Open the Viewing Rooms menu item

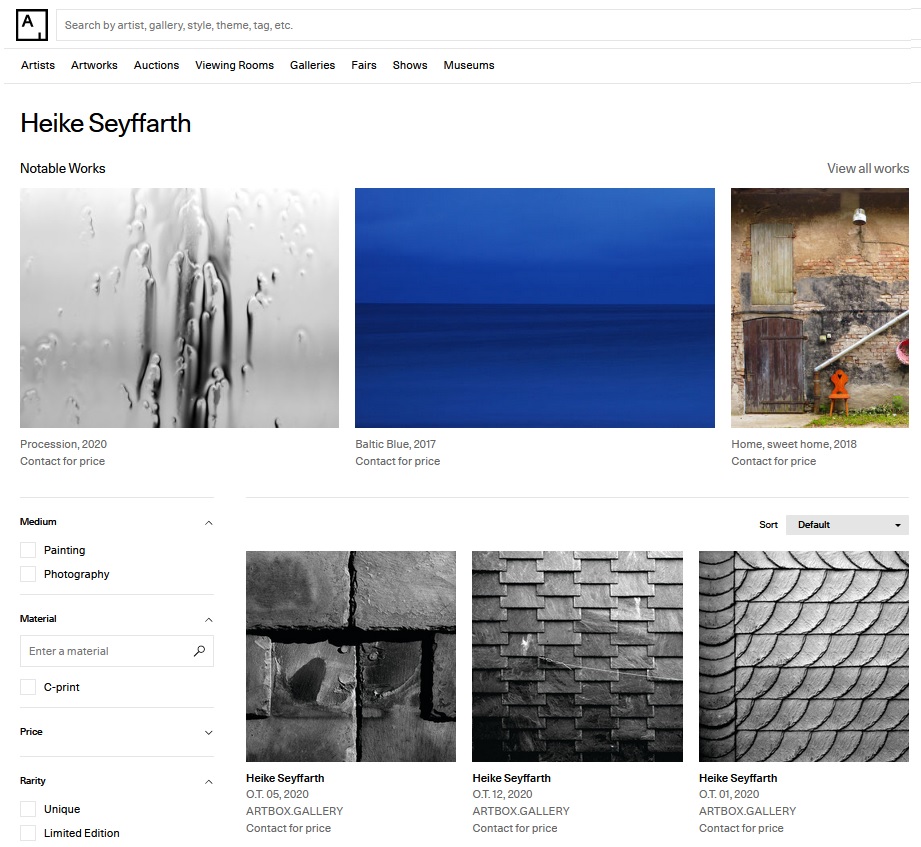(234, 65)
